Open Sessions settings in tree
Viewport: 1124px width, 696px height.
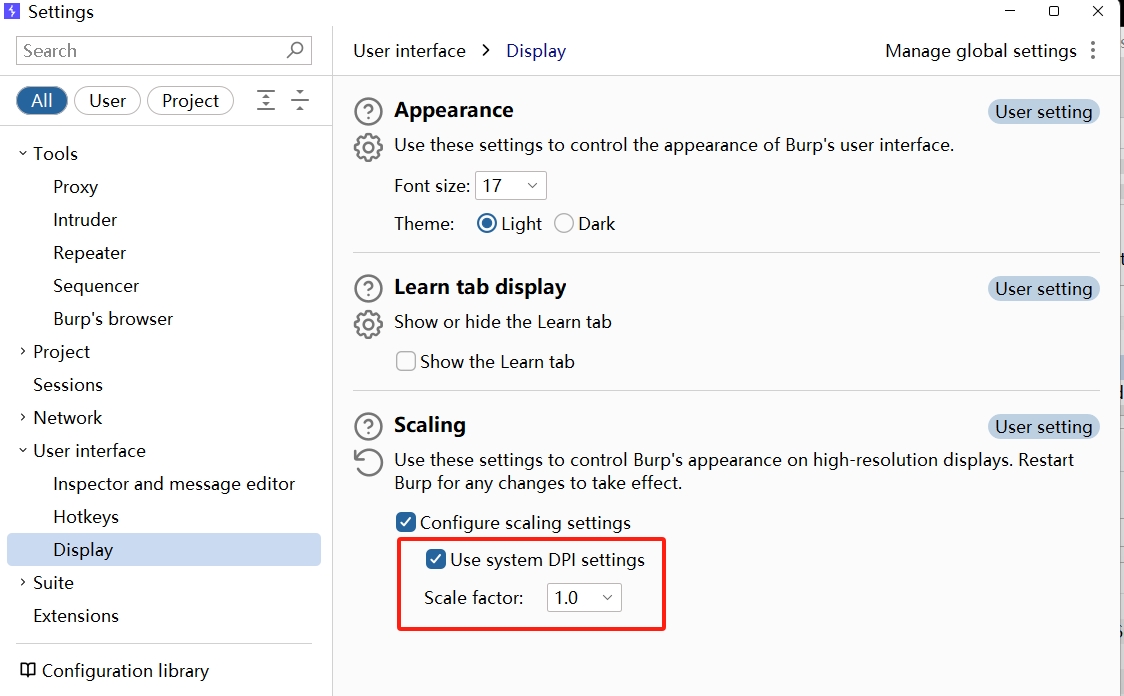tap(68, 385)
